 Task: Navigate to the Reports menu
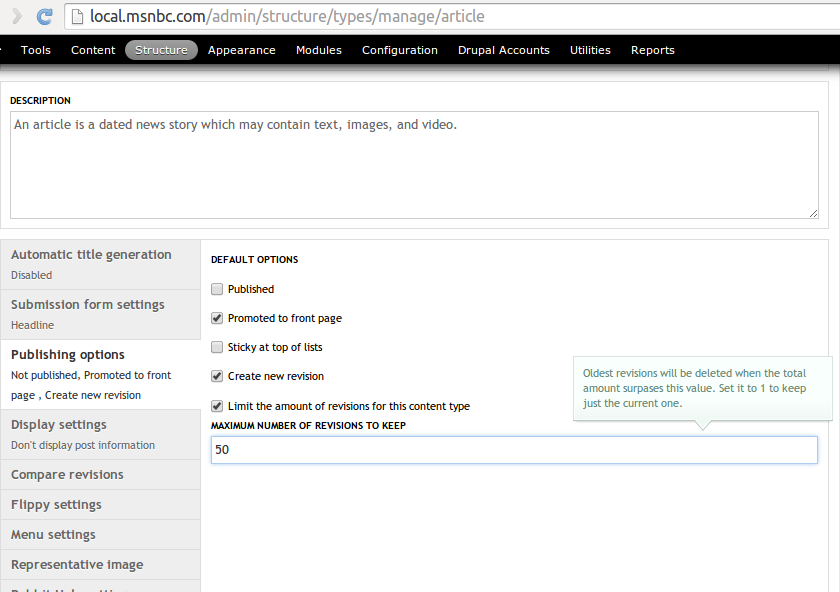tap(652, 50)
